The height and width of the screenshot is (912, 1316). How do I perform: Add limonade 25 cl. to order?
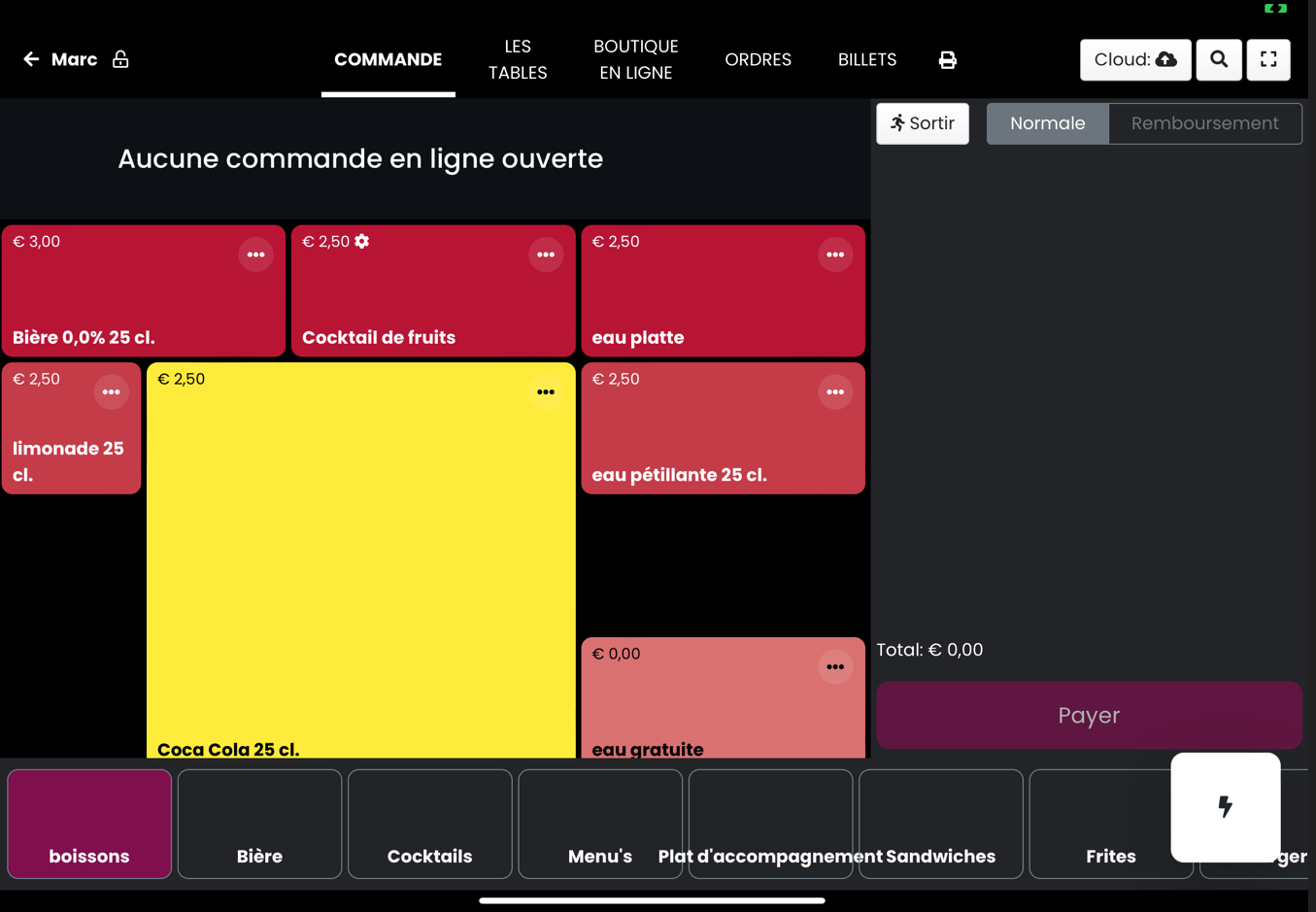pos(71,428)
